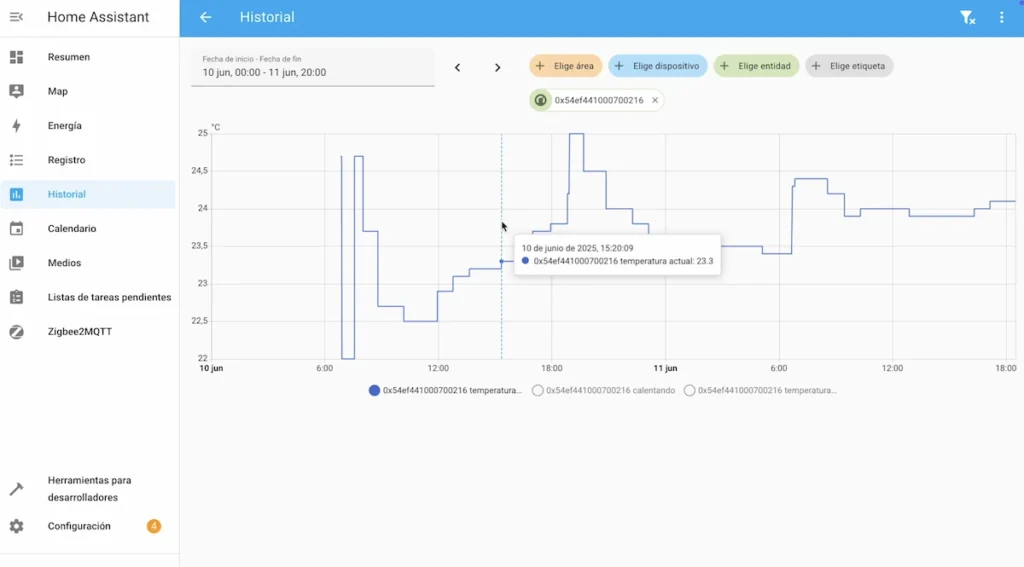Image resolution: width=1024 pixels, height=567 pixels.
Task: Open the Elige área picker
Action: point(566,66)
